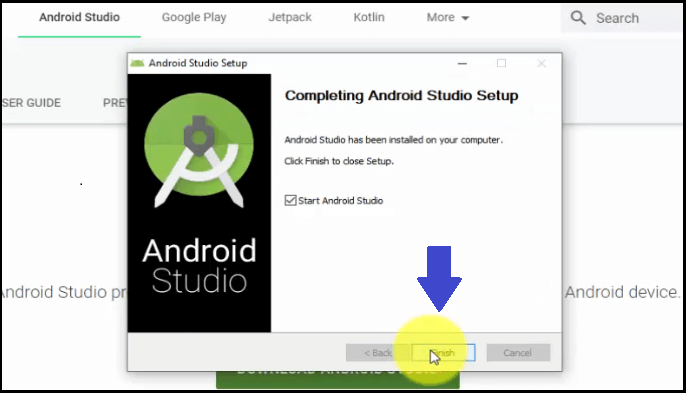Close the Android Studio Setup dialog
Image resolution: width=686 pixels, height=393 pixels.
[542, 63]
